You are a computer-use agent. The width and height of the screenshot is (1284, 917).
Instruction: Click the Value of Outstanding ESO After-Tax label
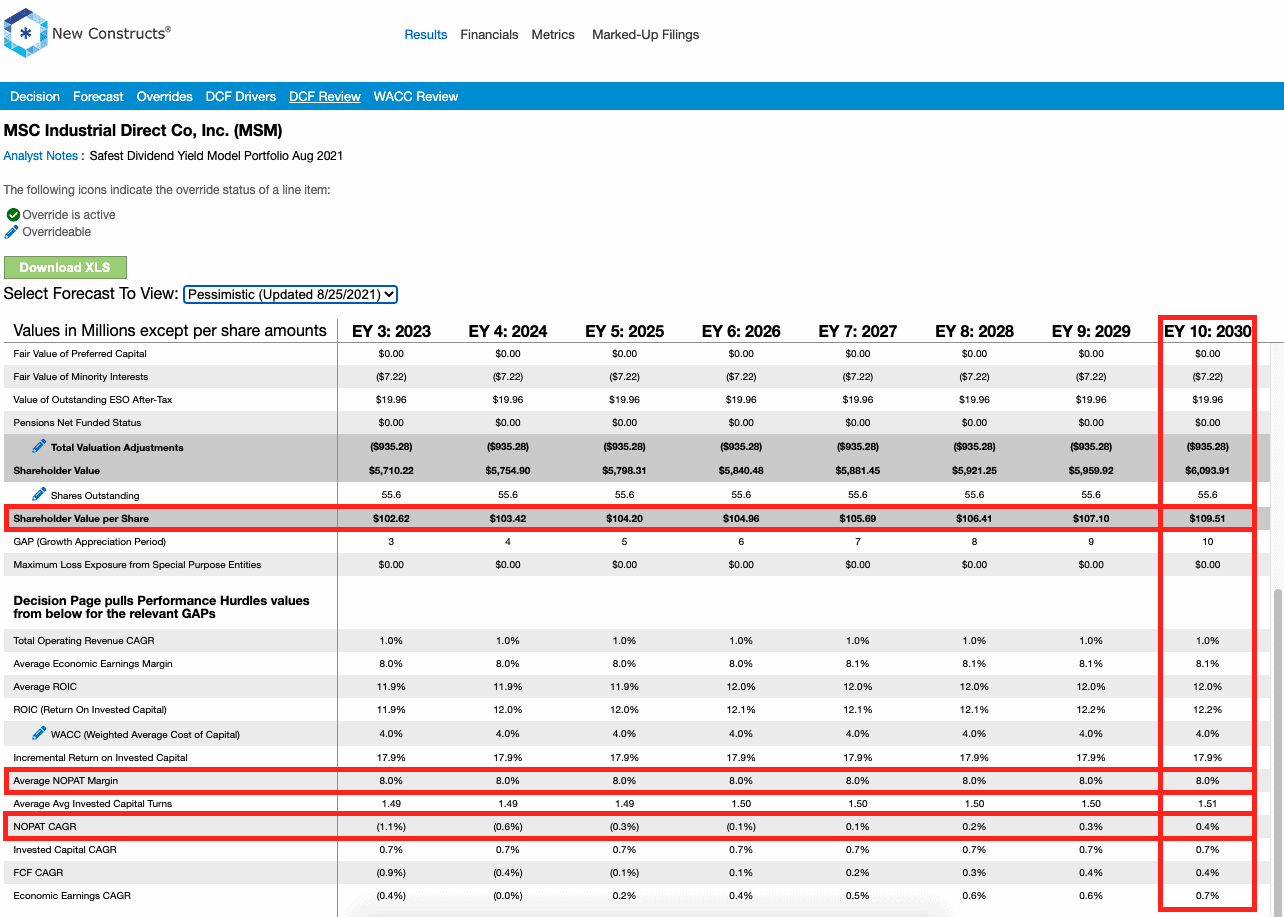(x=93, y=400)
